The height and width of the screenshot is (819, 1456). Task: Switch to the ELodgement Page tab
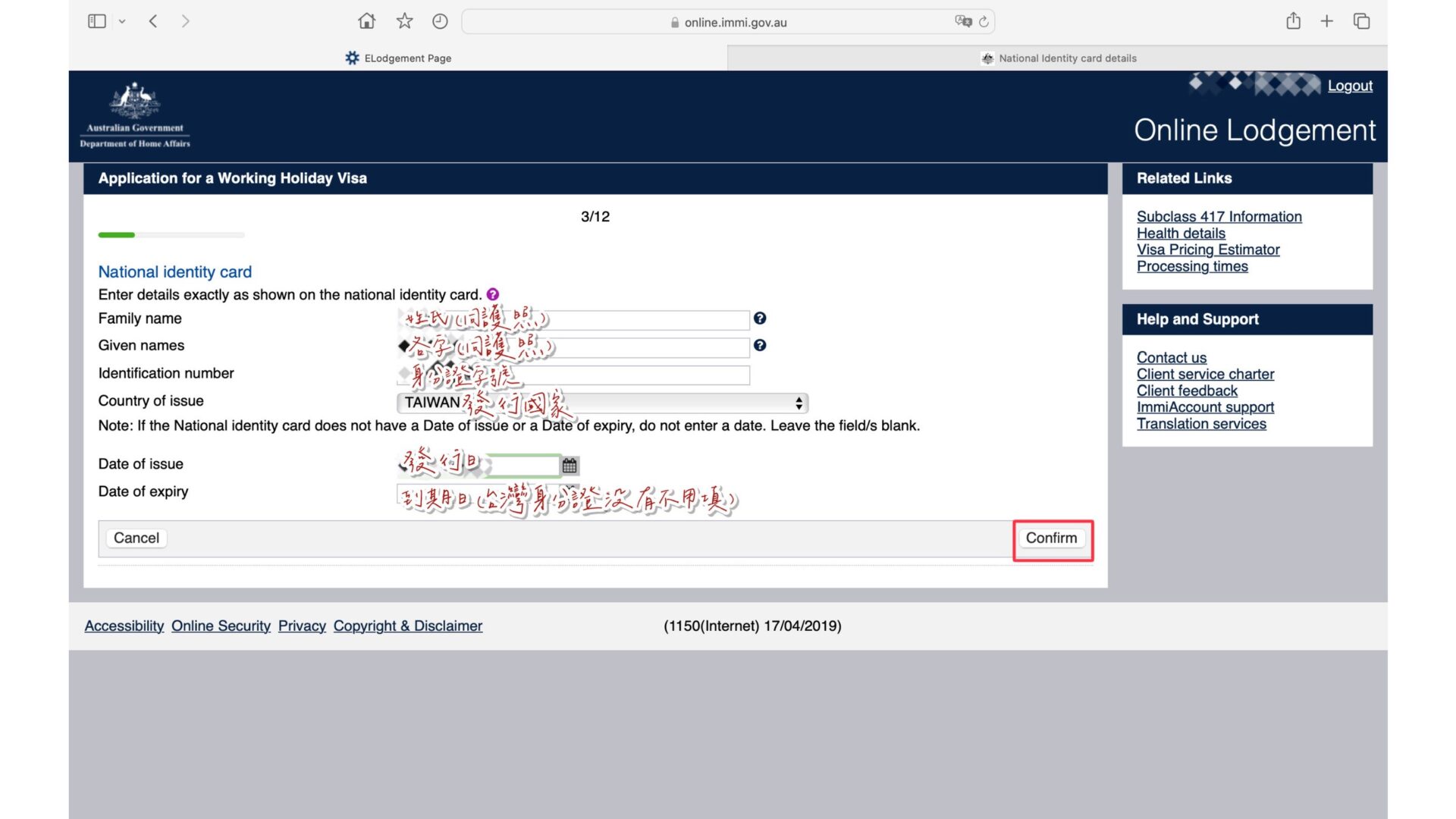pyautogui.click(x=398, y=58)
